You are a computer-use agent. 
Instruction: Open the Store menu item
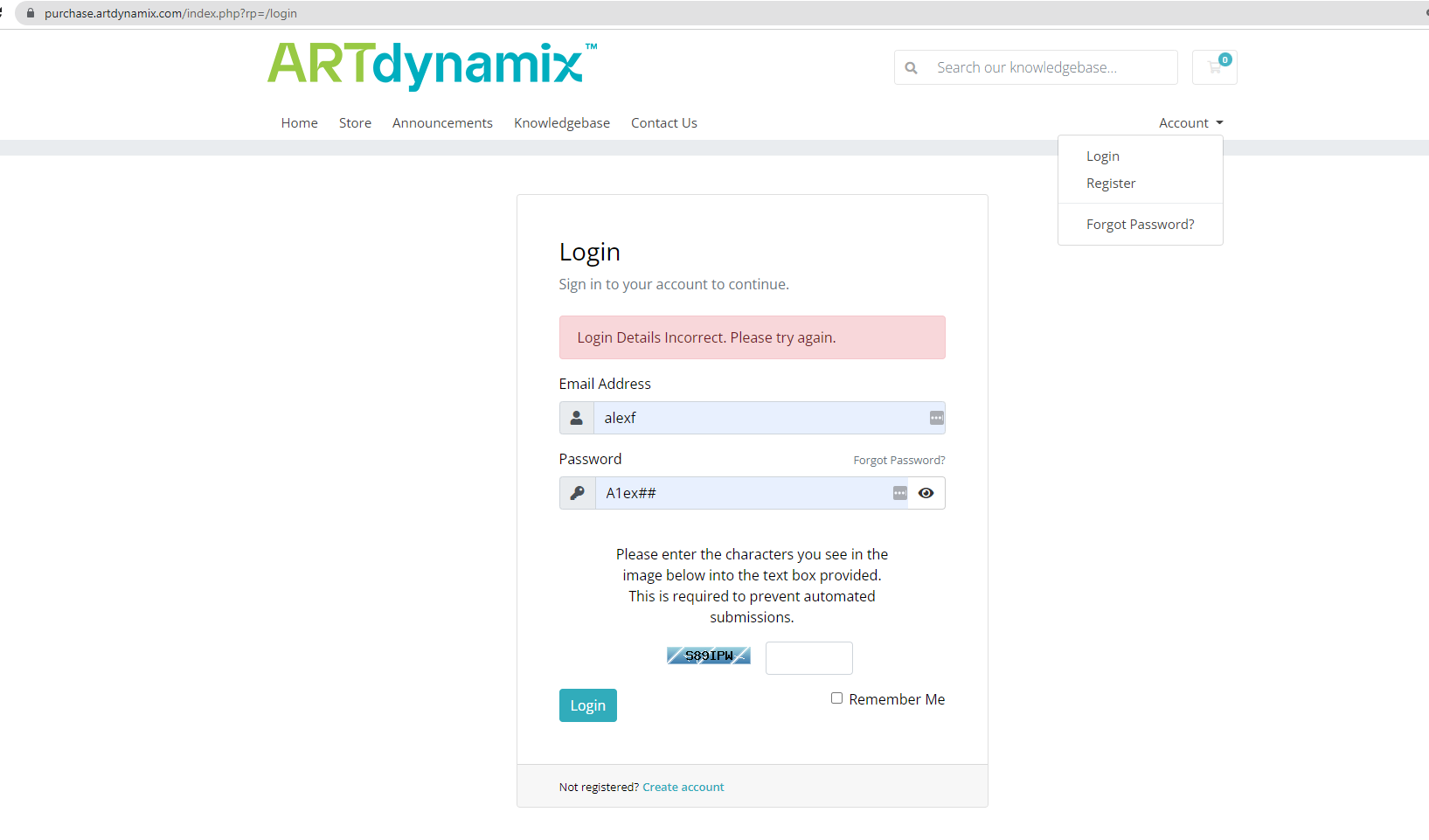(x=355, y=122)
